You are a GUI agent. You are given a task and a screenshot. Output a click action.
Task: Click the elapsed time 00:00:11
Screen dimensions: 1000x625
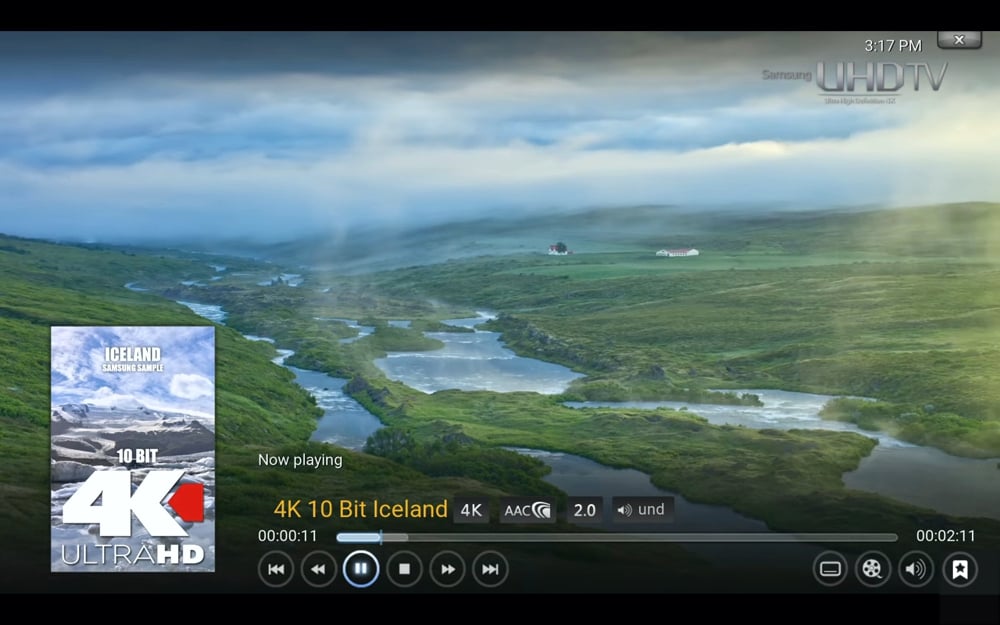click(288, 536)
